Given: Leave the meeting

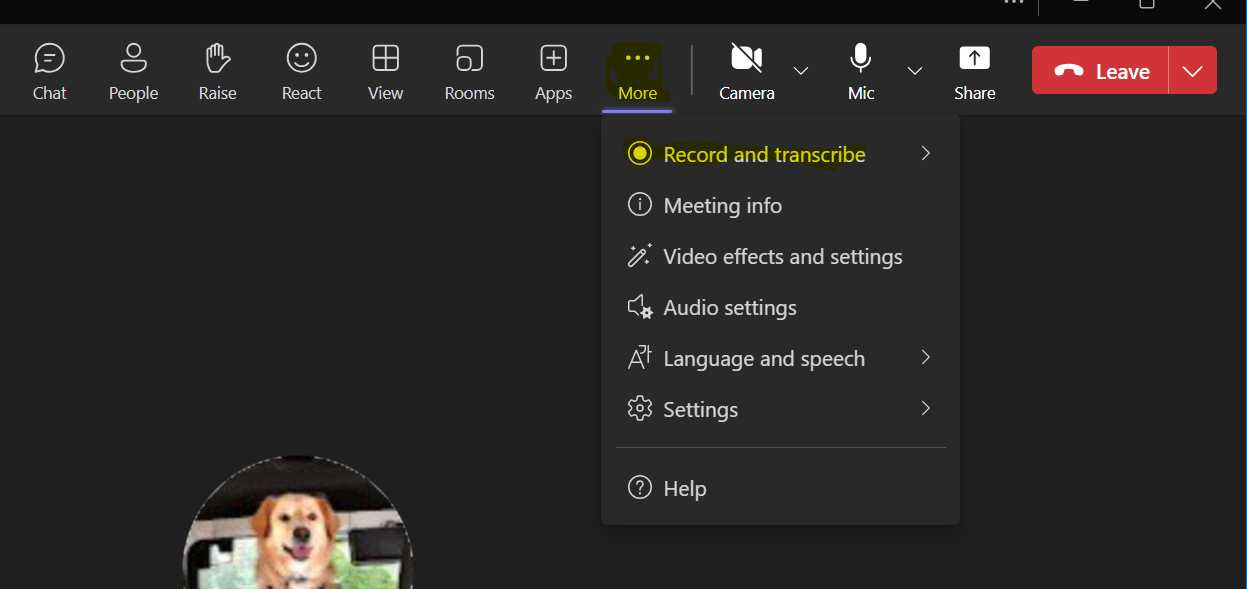Looking at the screenshot, I should 1100,71.
